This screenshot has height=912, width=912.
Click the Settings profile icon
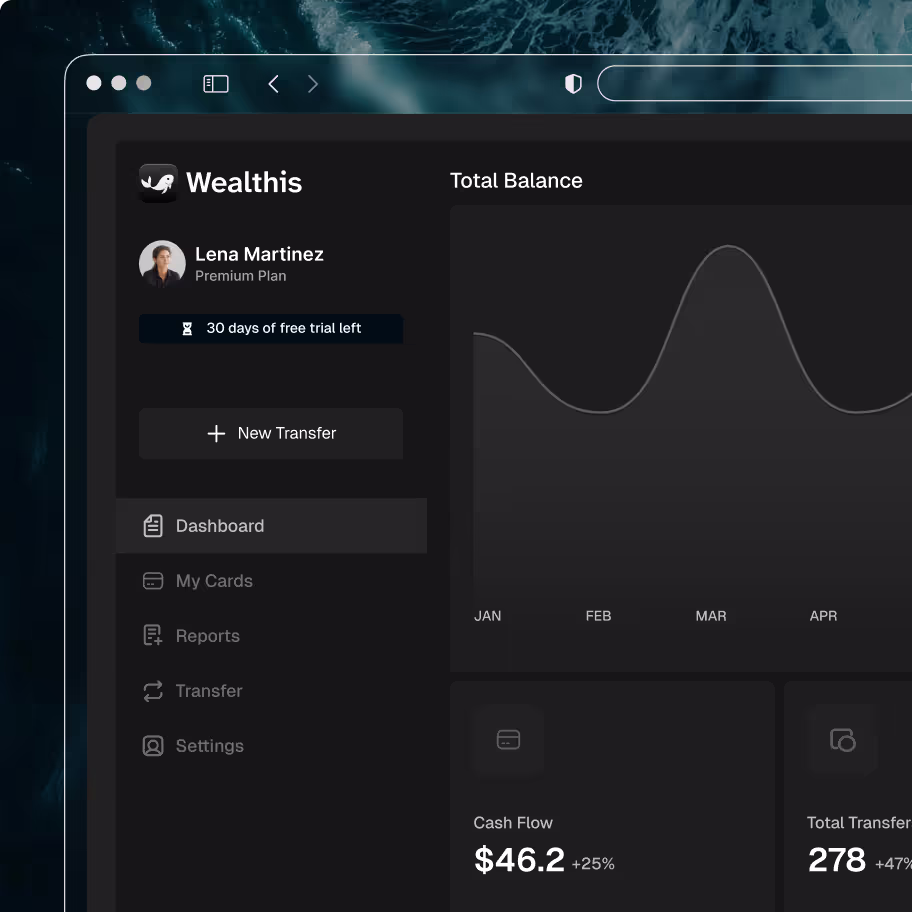[153, 746]
